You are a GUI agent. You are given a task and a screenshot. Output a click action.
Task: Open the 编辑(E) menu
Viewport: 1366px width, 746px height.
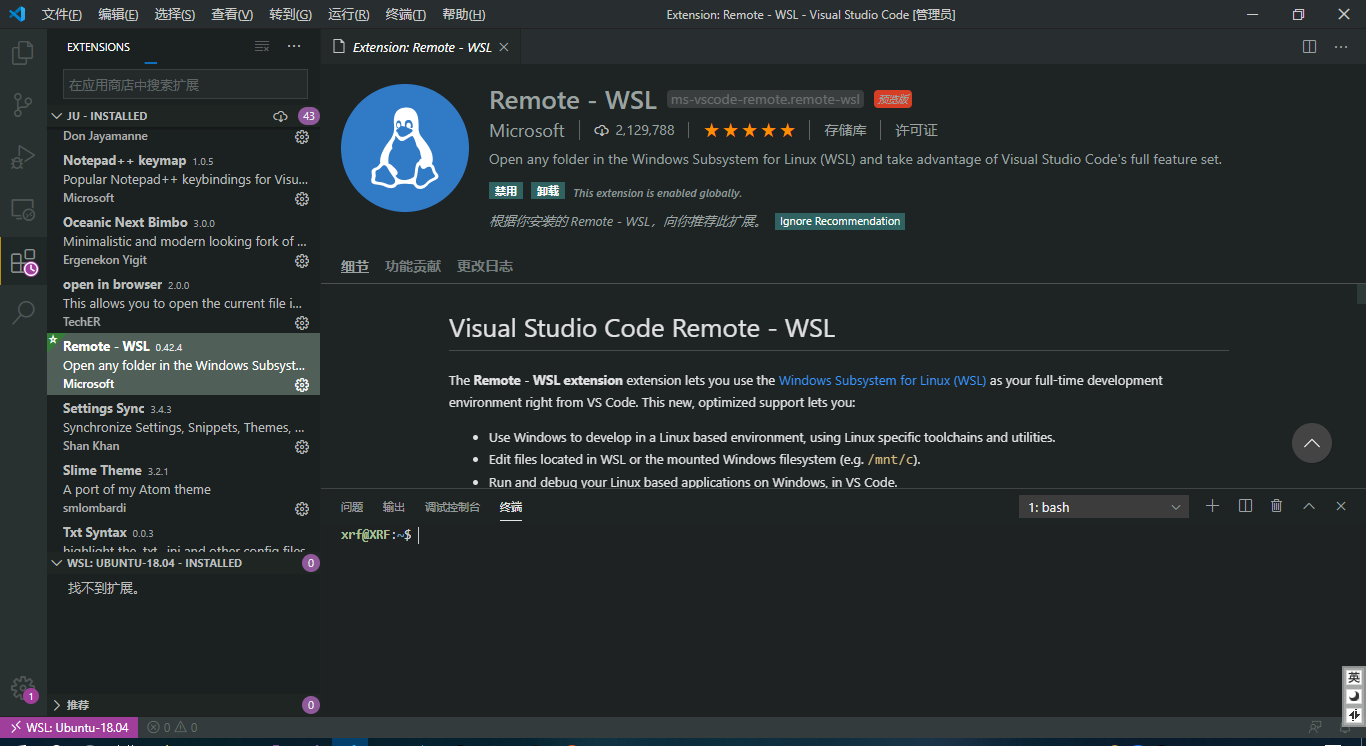point(118,14)
